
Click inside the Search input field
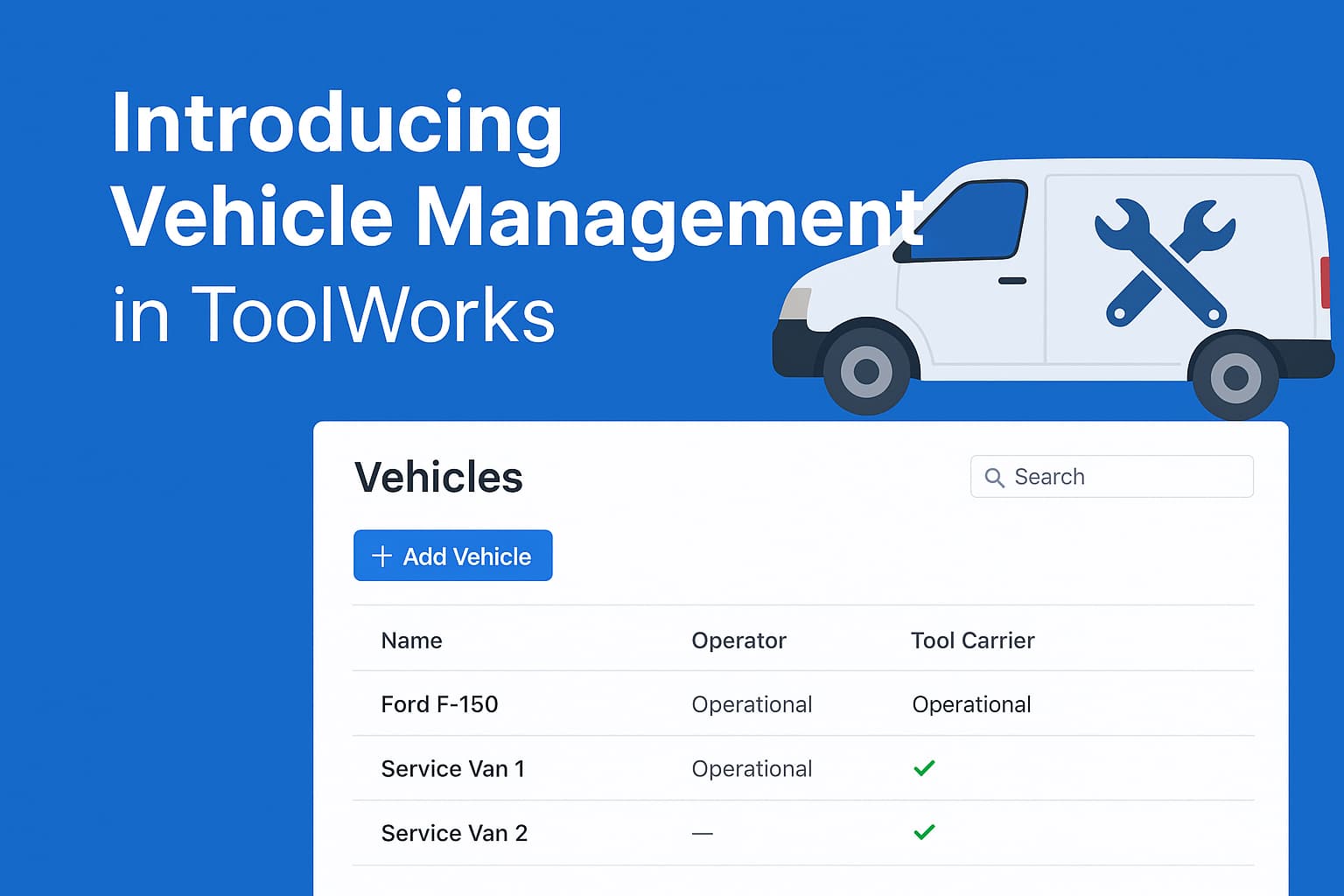coord(1111,477)
